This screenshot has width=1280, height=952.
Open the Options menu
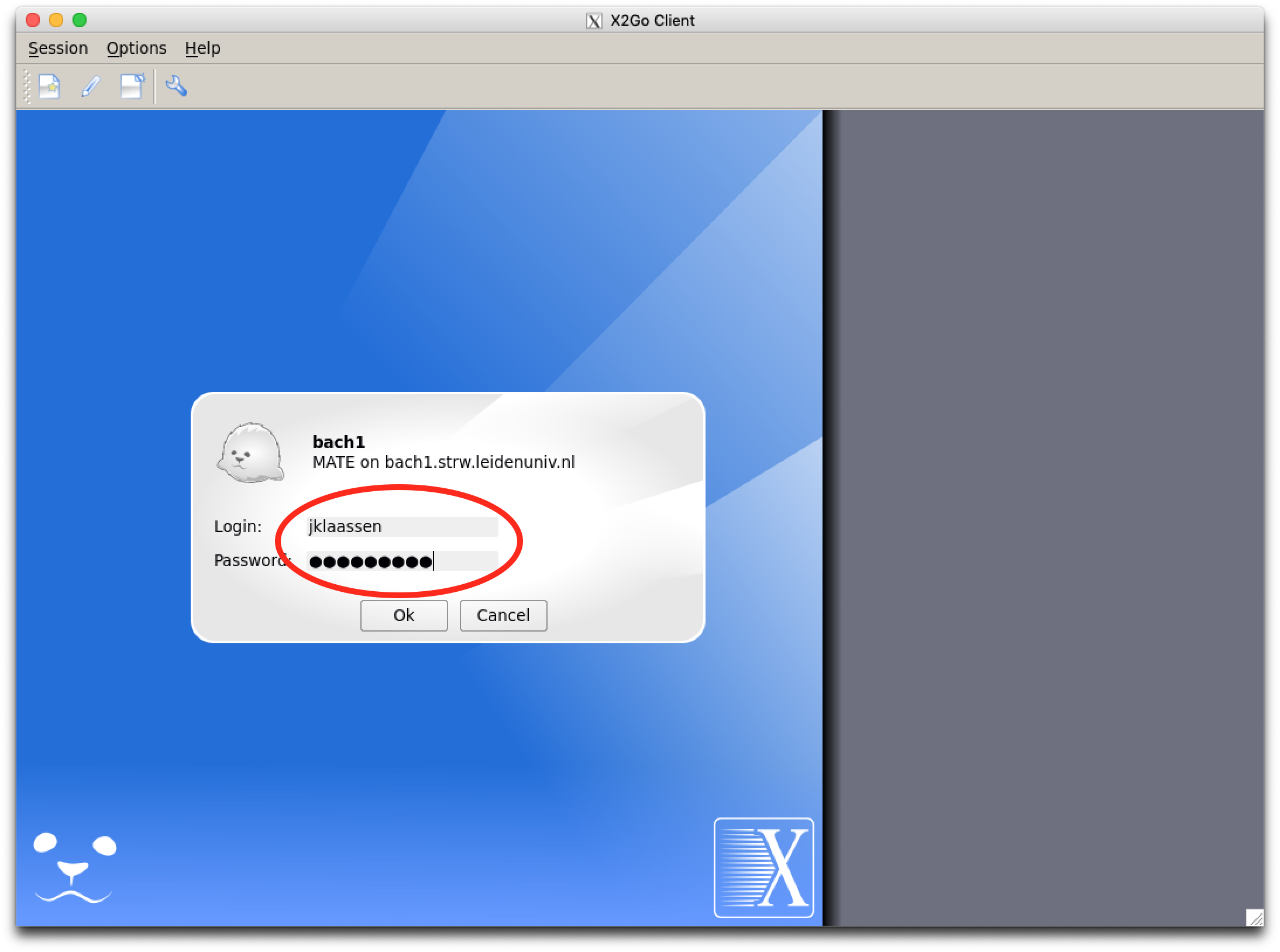click(136, 48)
